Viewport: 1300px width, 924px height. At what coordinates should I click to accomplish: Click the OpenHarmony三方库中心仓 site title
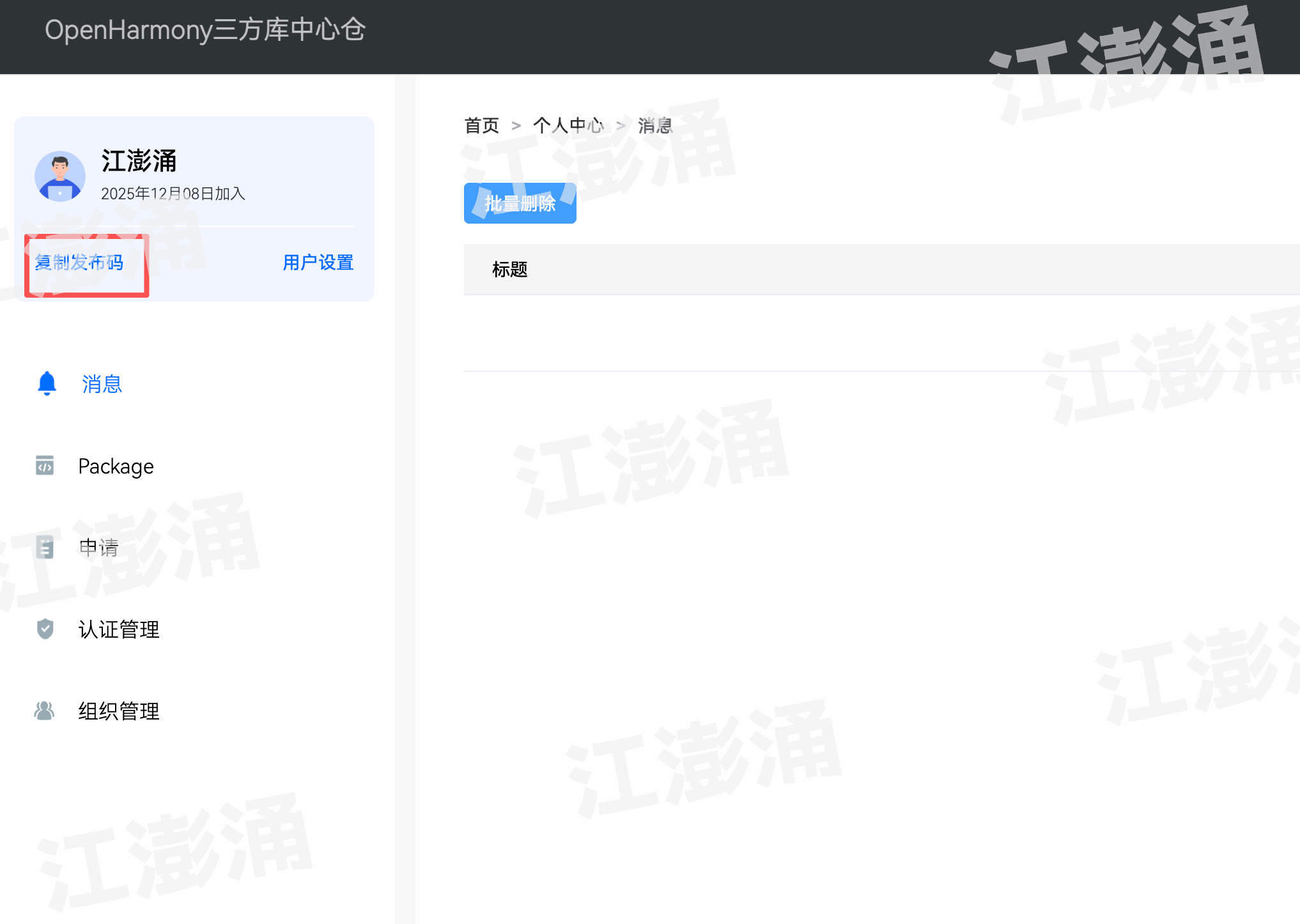(x=205, y=30)
